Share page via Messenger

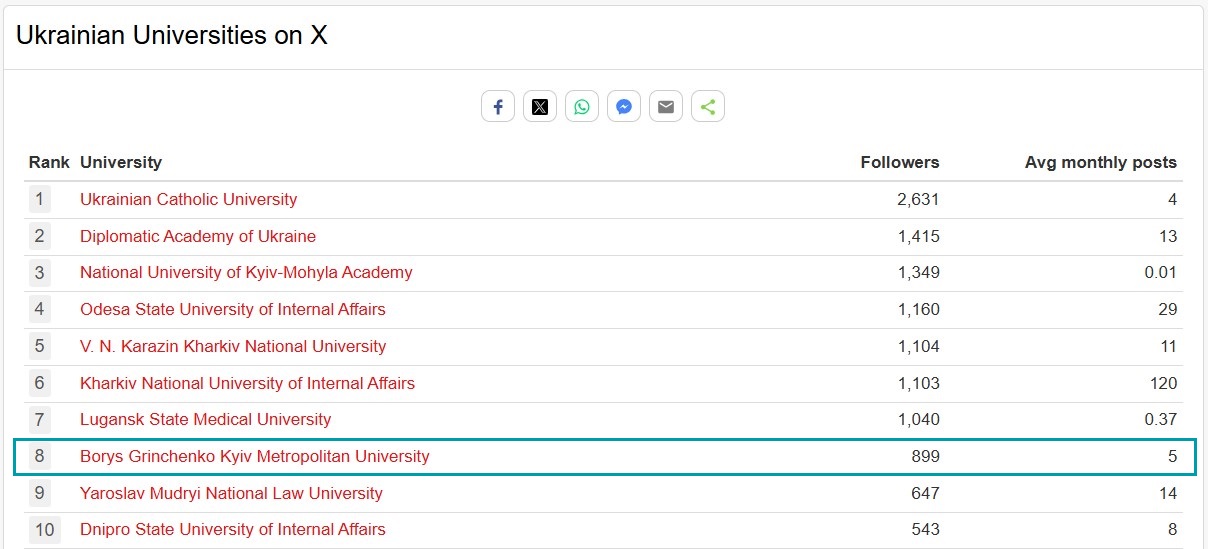624,107
